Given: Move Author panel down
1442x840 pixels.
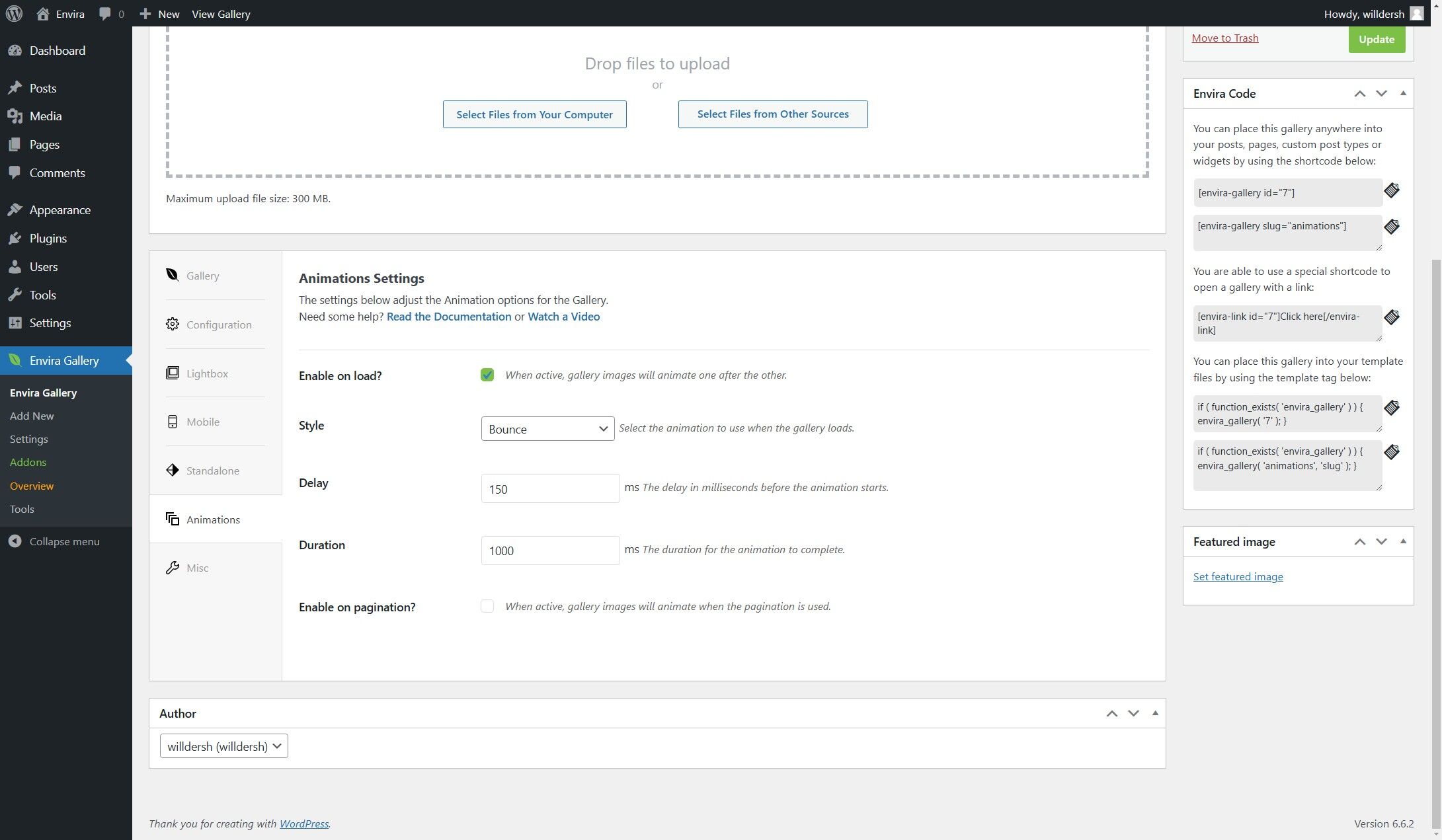Looking at the screenshot, I should (1133, 714).
